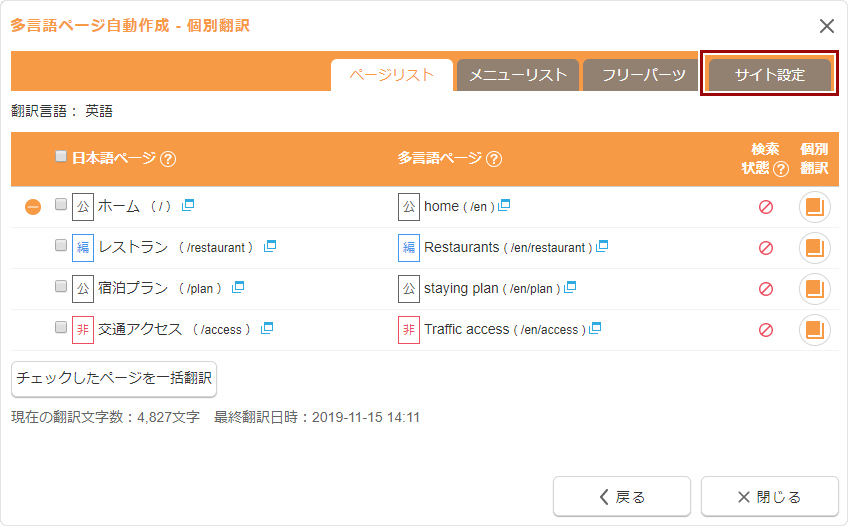Click the search status icon for staying plan
This screenshot has width=848, height=526.
coord(766,289)
